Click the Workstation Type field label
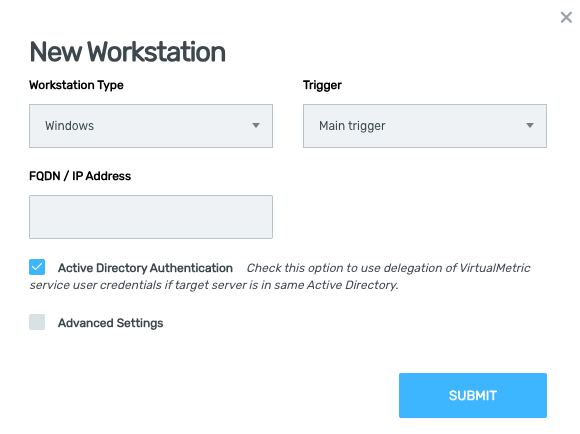 tap(76, 85)
